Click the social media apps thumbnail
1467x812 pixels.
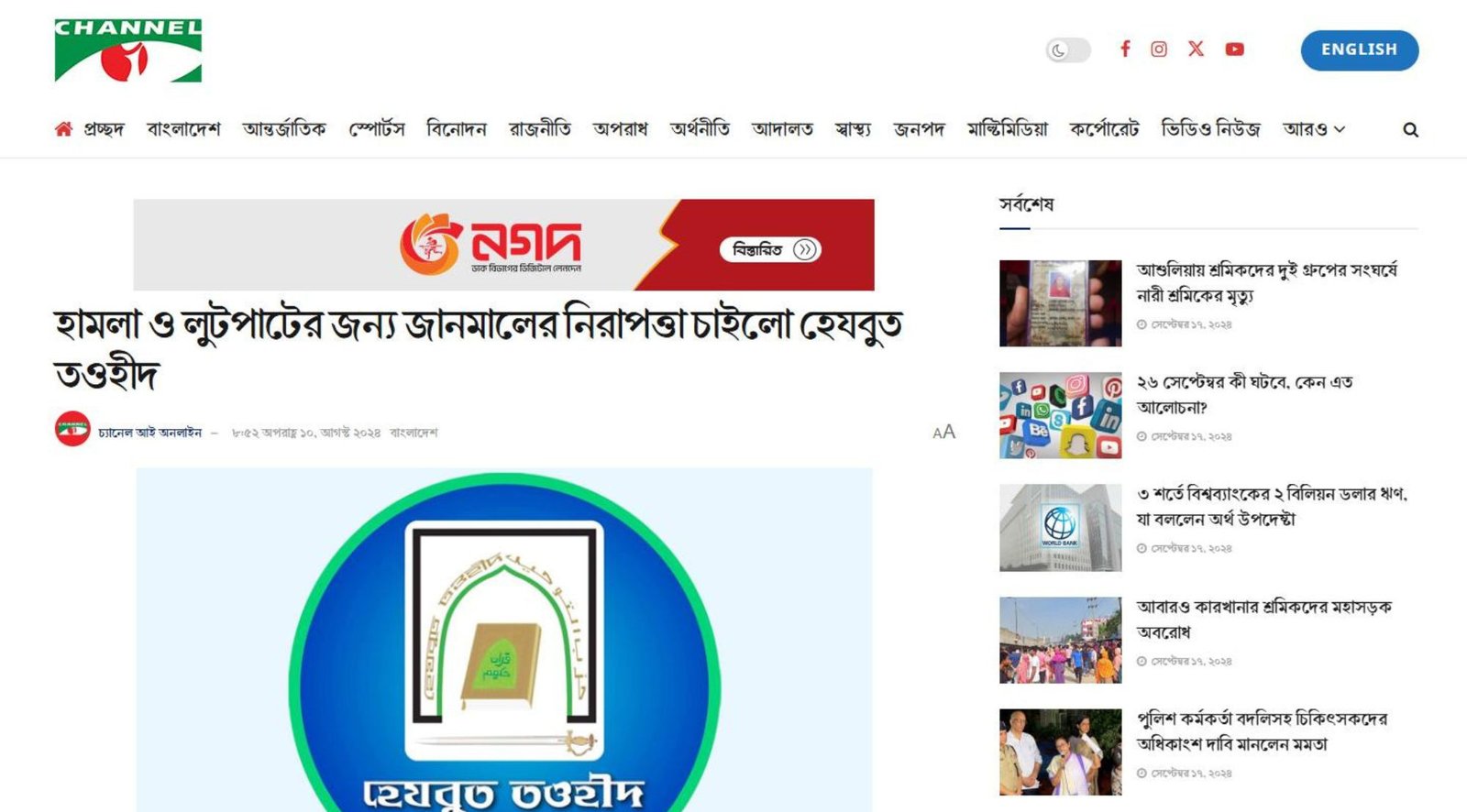coord(1060,415)
